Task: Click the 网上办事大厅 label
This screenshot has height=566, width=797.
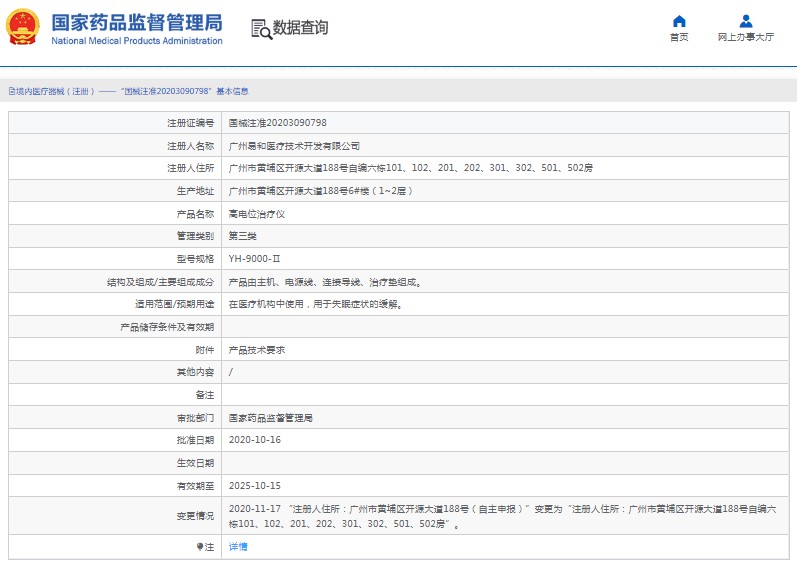Action: click(746, 37)
